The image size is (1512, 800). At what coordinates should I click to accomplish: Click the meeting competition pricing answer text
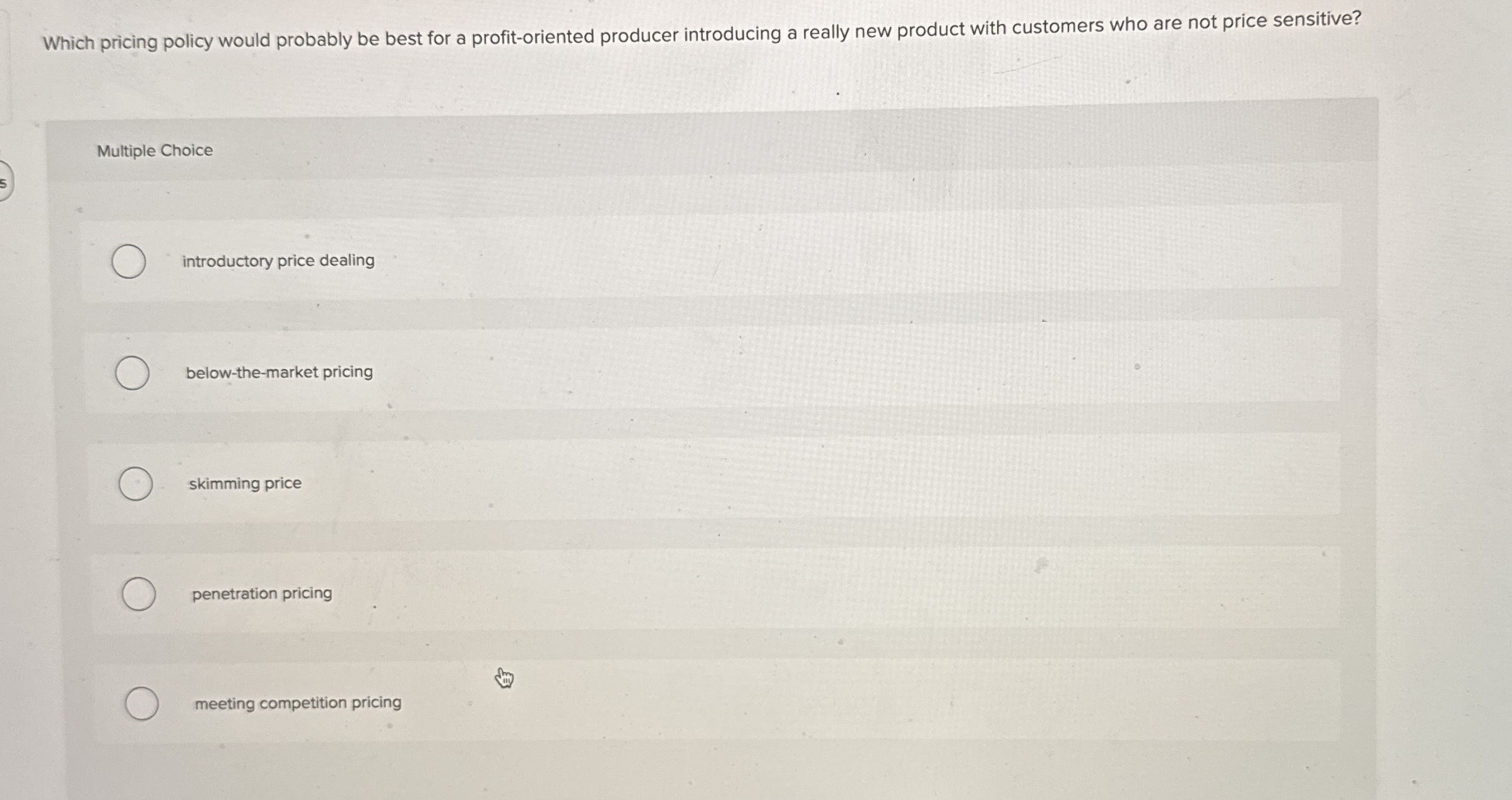click(297, 703)
